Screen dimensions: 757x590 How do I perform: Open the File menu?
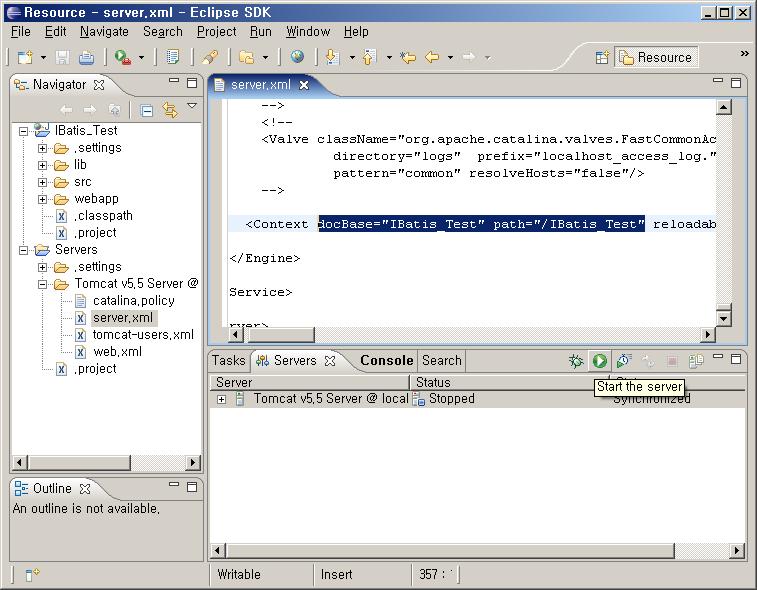pos(21,32)
